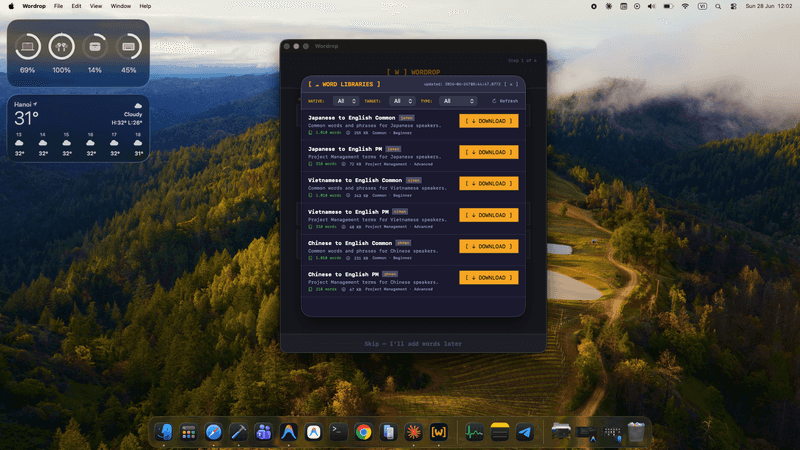The image size is (800, 450).
Task: Click the Hanoi weather widget
Action: (x=78, y=129)
